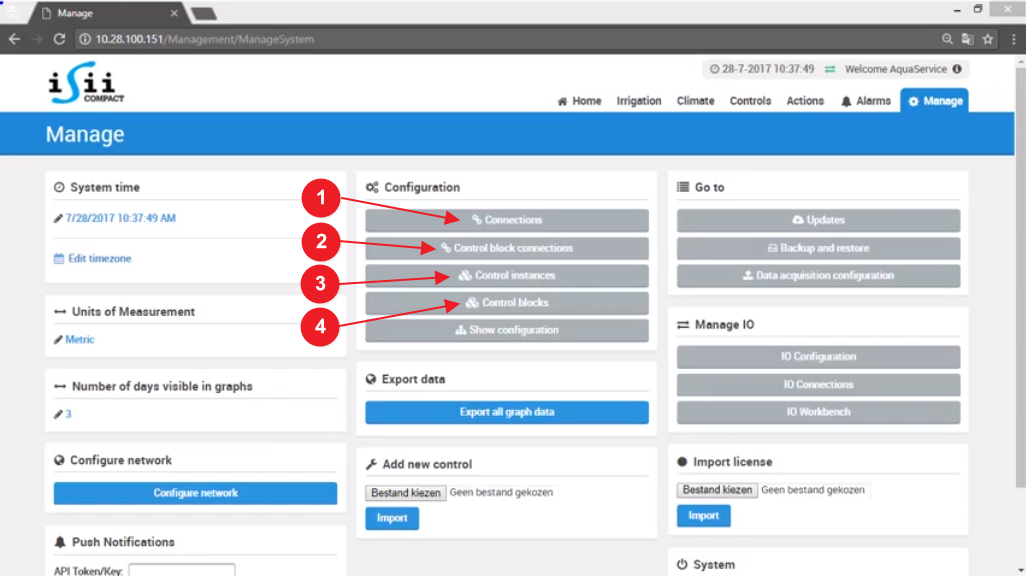
Task: Open the browser three-dot menu
Action: click(1014, 39)
